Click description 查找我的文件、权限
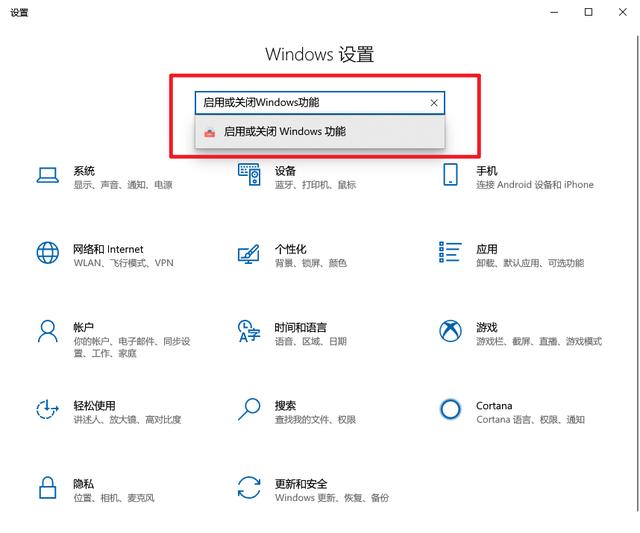Viewport: 640px width, 533px height. coord(315,420)
